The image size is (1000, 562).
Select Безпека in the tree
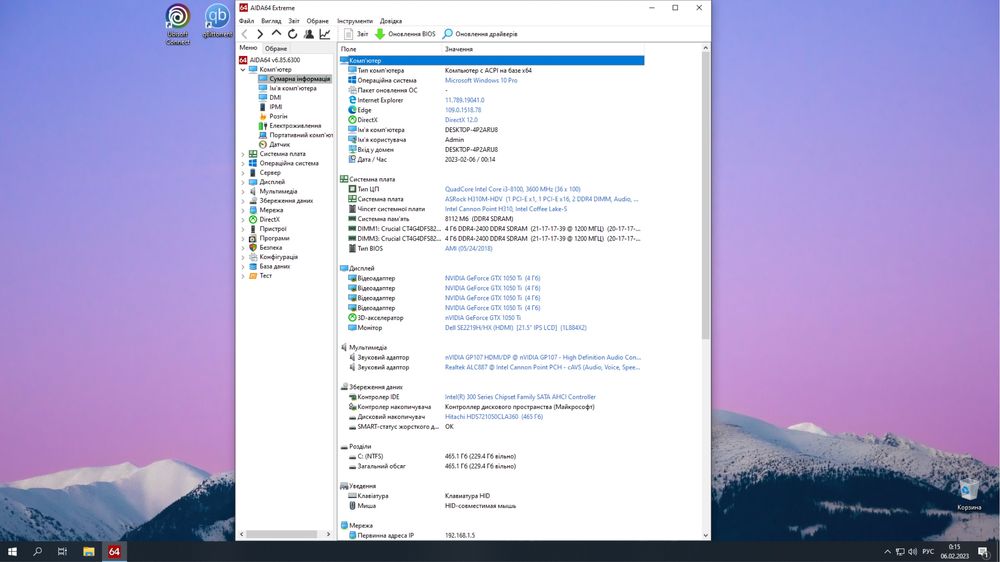265,248
